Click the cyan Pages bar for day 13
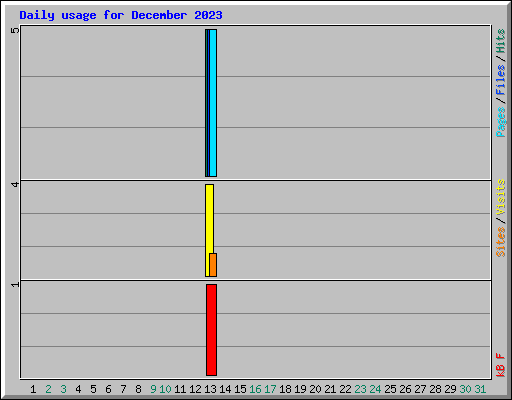The width and height of the screenshot is (512, 400). point(213,103)
